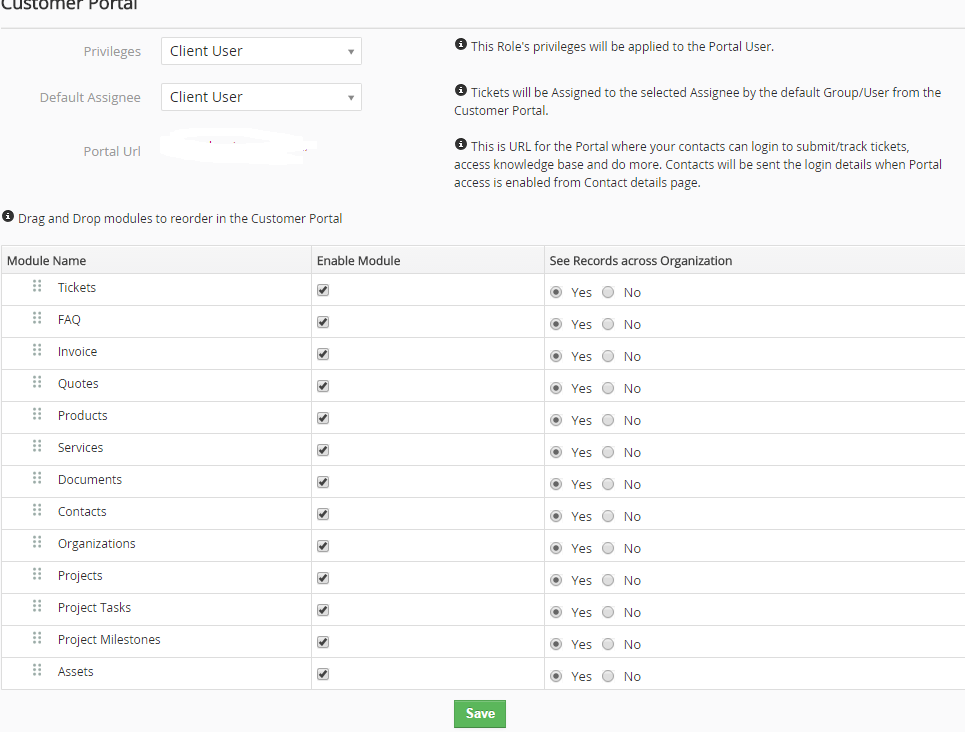The height and width of the screenshot is (732, 965).
Task: Uncheck Enable Module for Tickets
Action: pos(323,290)
